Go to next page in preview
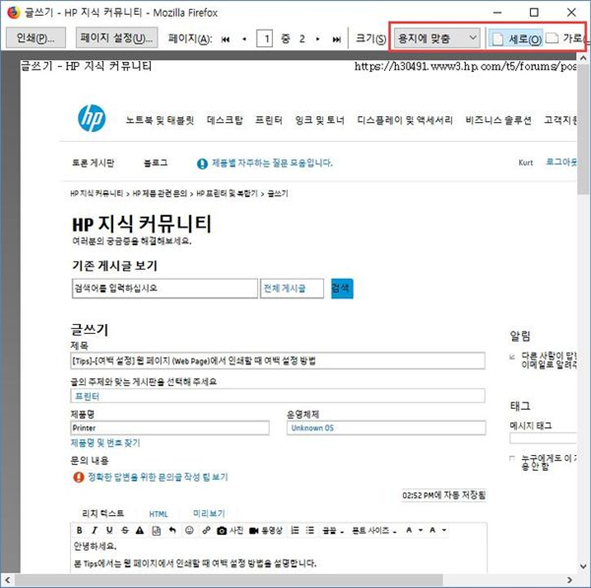The image size is (591, 588). [x=318, y=39]
